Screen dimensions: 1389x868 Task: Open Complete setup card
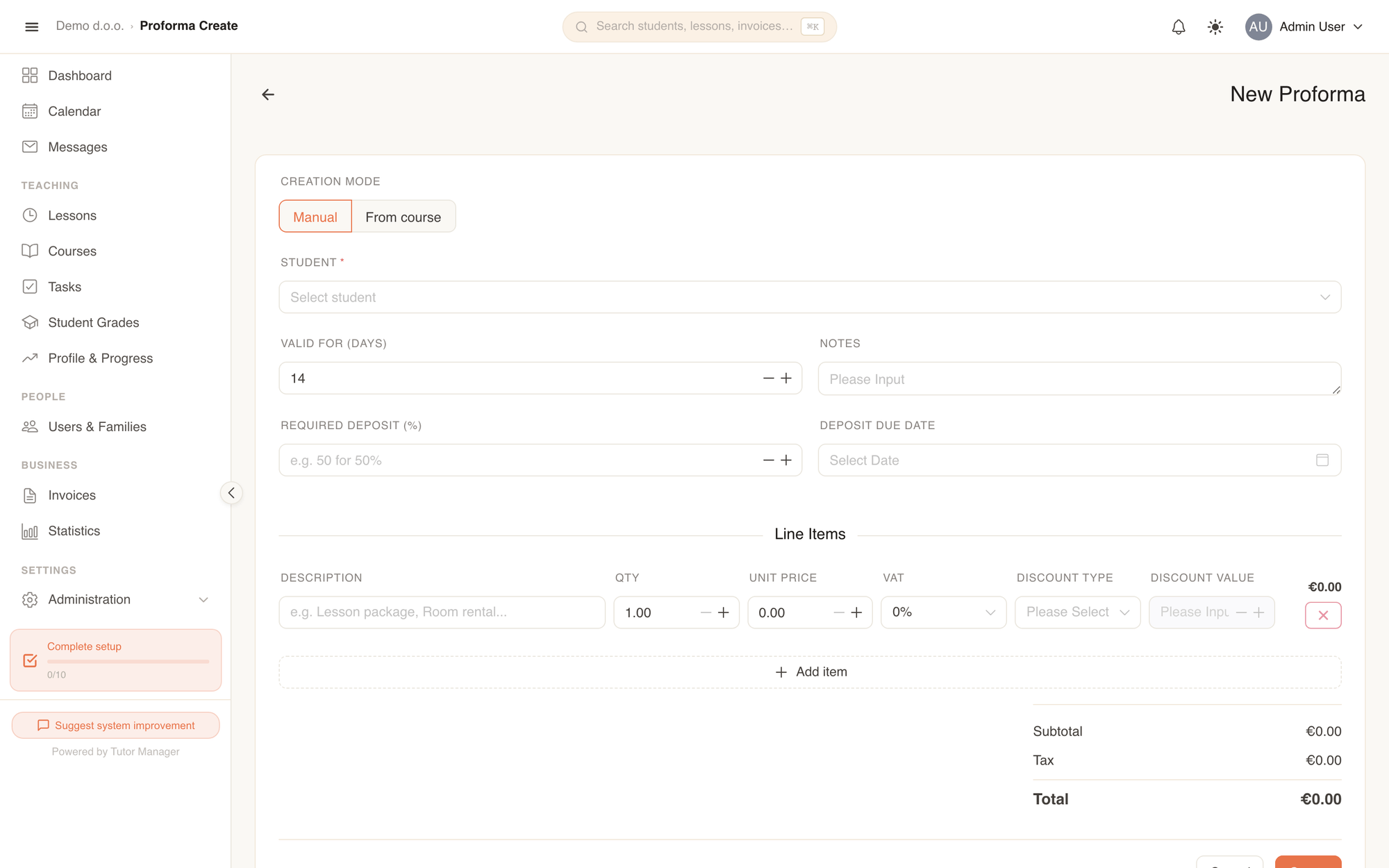pyautogui.click(x=115, y=660)
